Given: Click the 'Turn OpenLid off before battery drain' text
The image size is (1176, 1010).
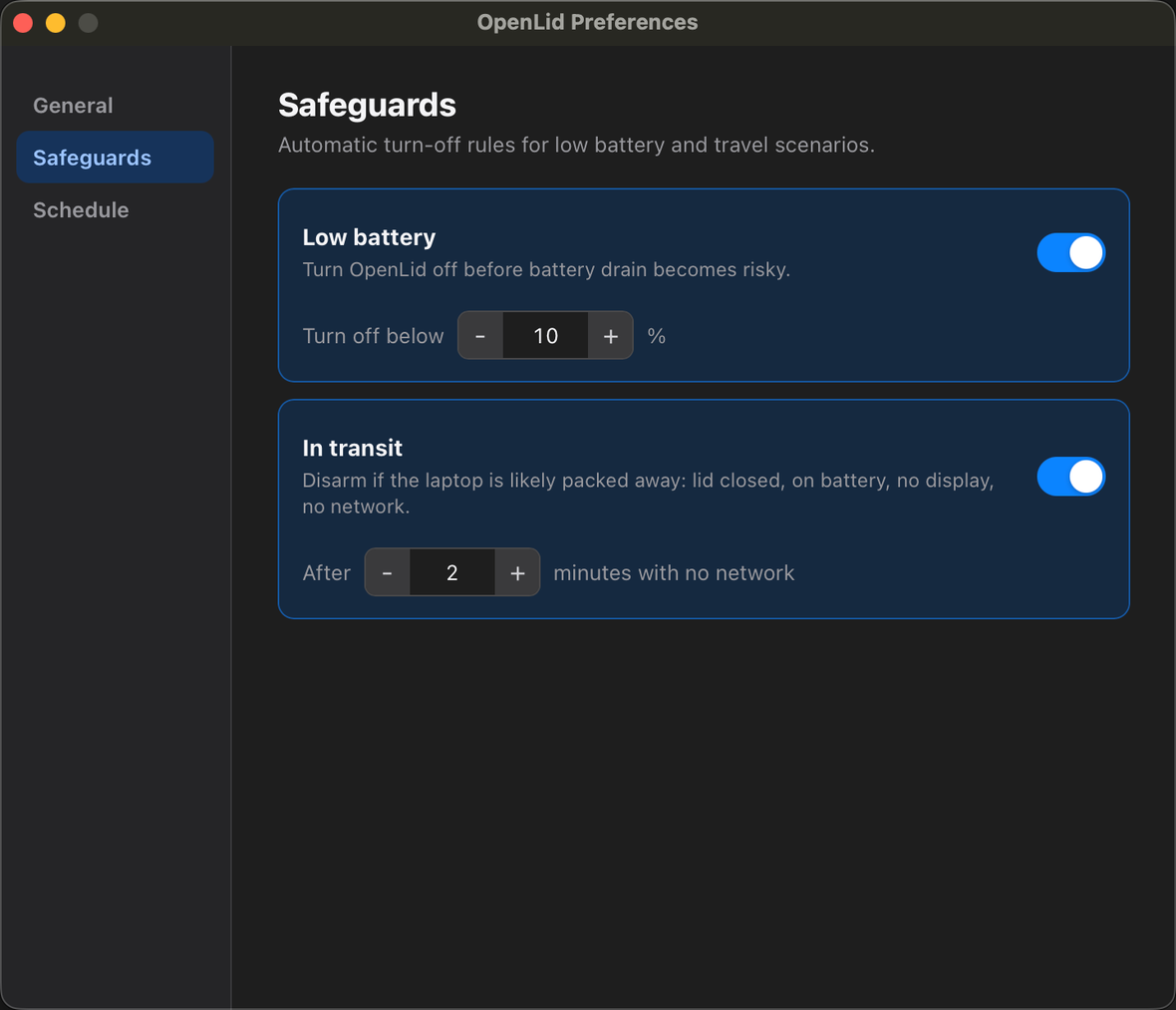Looking at the screenshot, I should tap(546, 269).
